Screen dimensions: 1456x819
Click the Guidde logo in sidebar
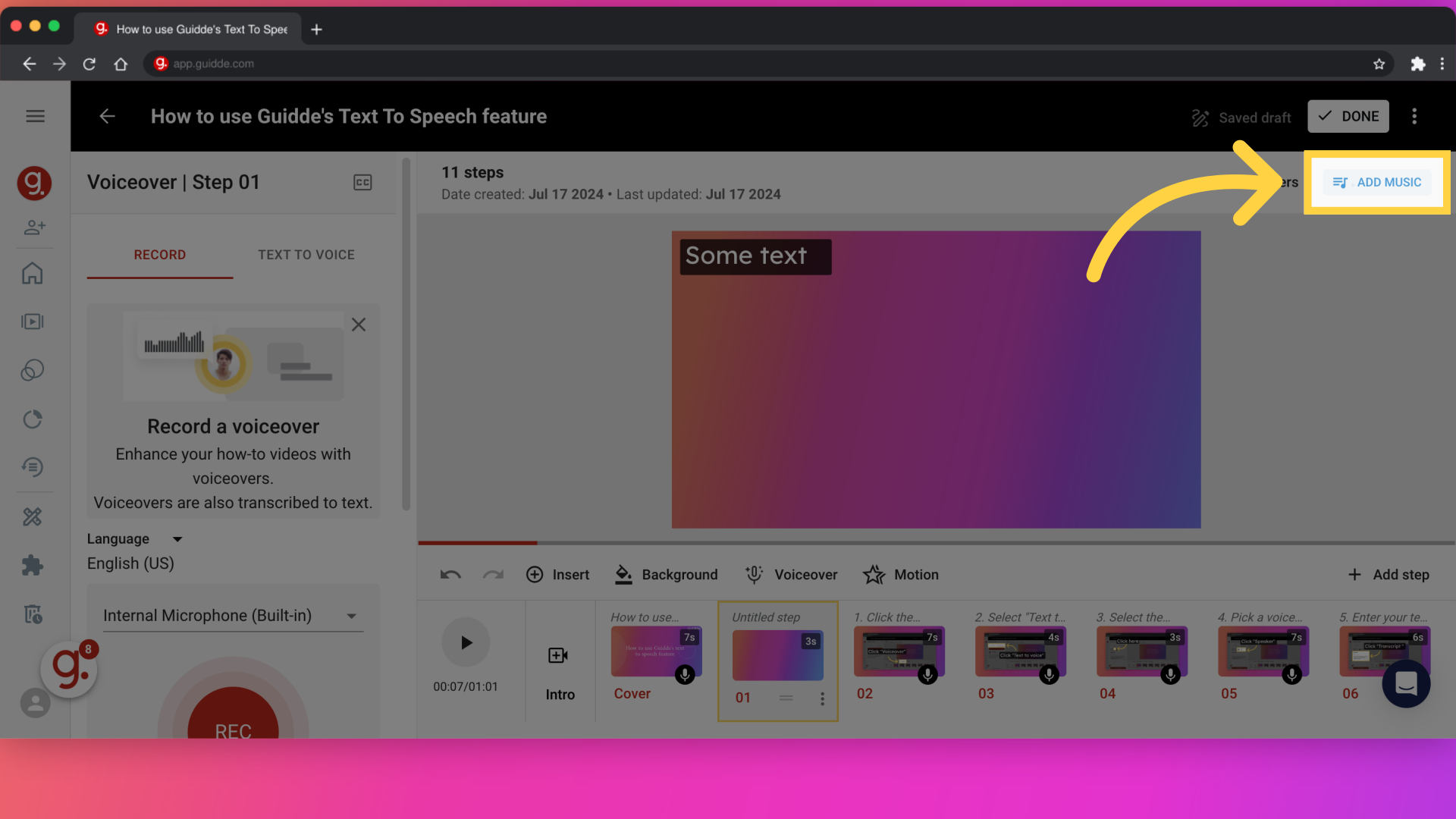point(34,183)
